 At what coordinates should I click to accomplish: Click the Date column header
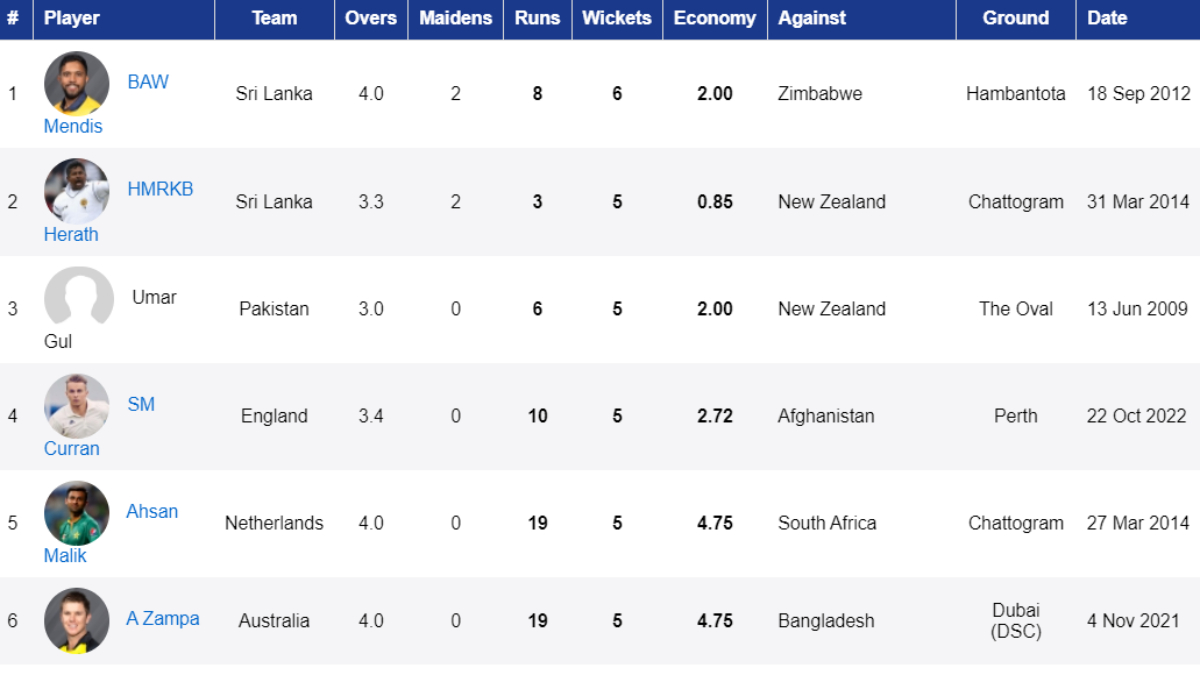[1107, 18]
